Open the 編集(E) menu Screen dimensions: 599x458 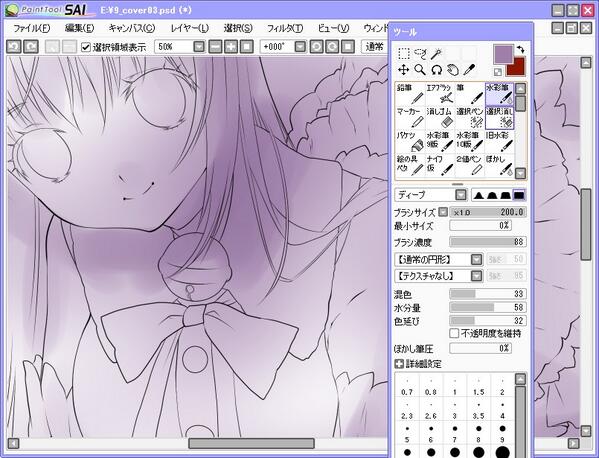79,28
